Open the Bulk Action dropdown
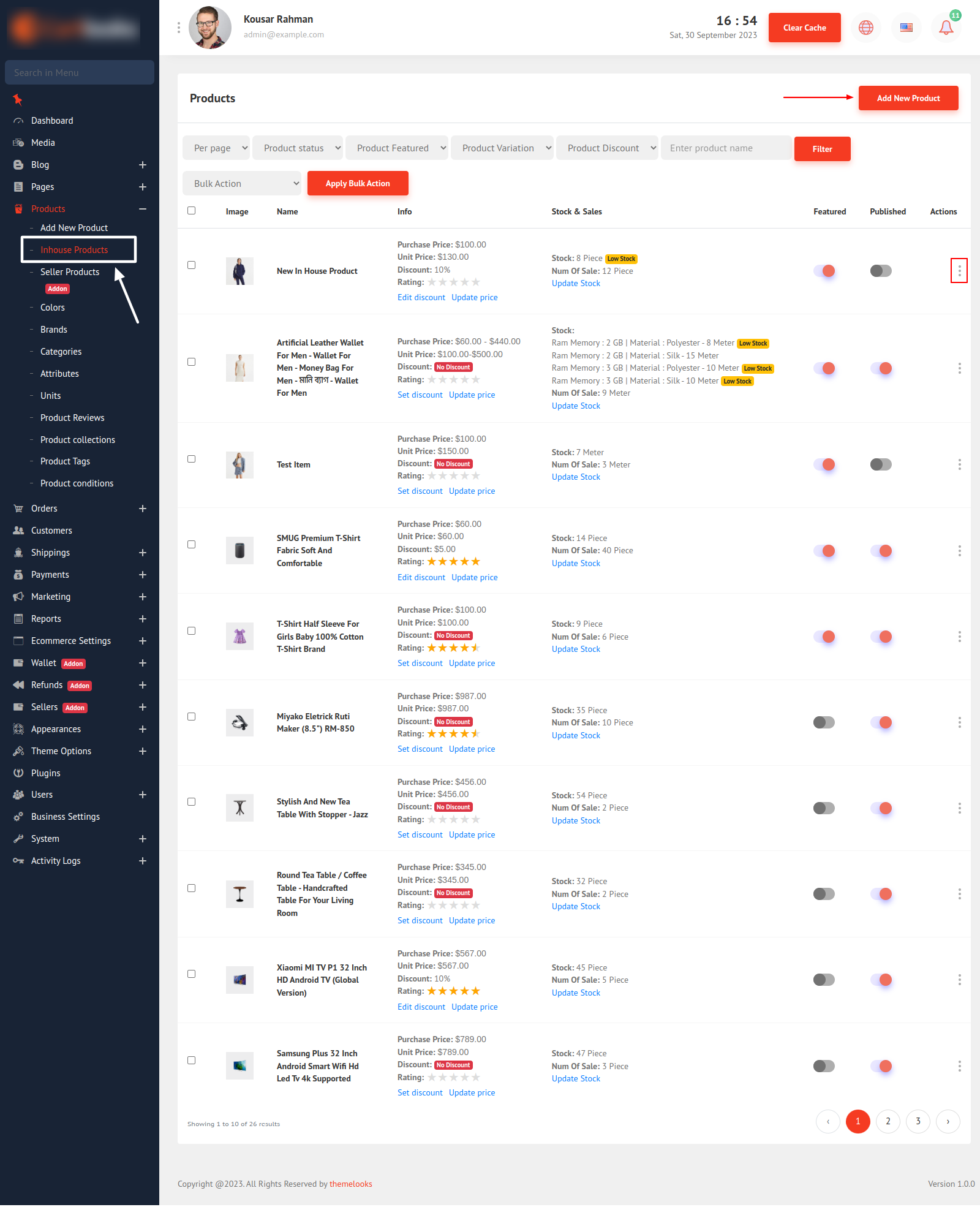This screenshot has height=1207, width=980. [242, 184]
